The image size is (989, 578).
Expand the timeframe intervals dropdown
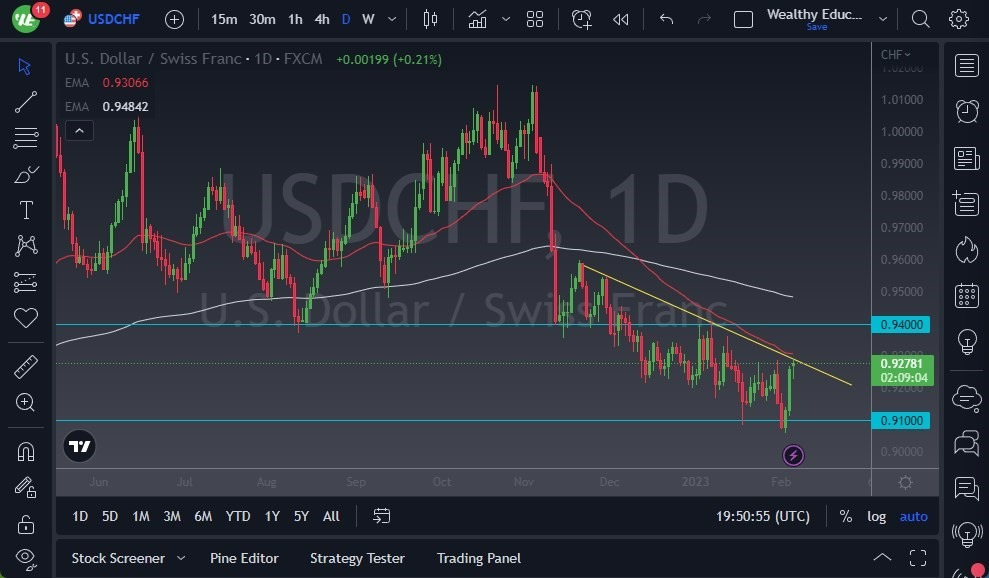tap(391, 18)
